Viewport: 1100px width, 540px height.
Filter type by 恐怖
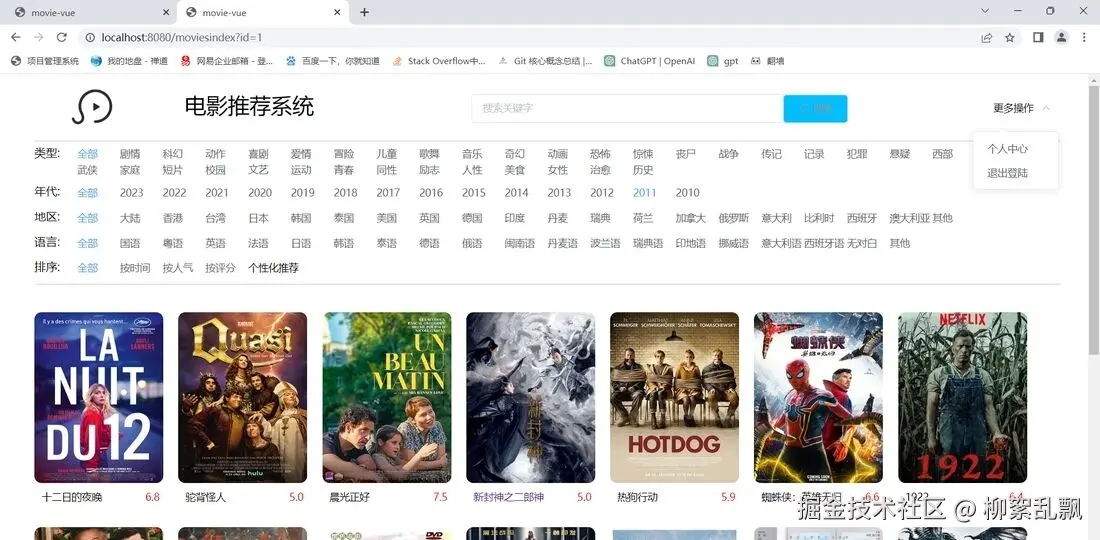[x=600, y=154]
